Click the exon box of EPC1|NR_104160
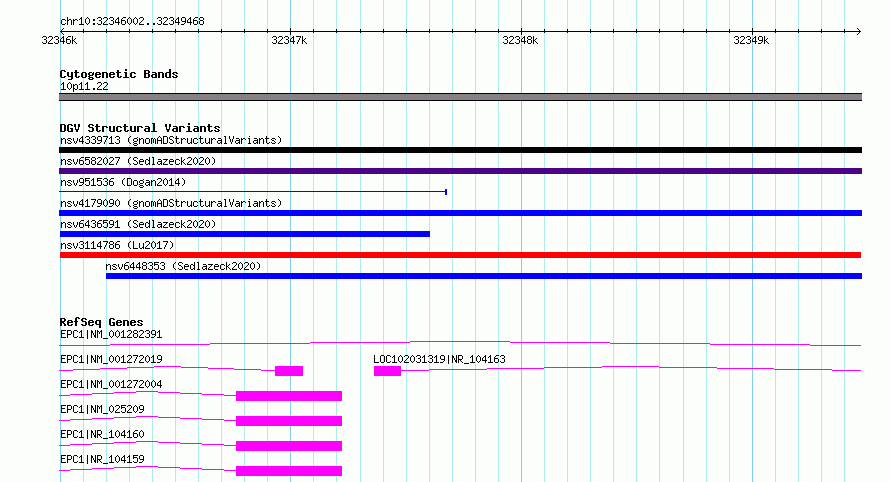 [x=289, y=446]
